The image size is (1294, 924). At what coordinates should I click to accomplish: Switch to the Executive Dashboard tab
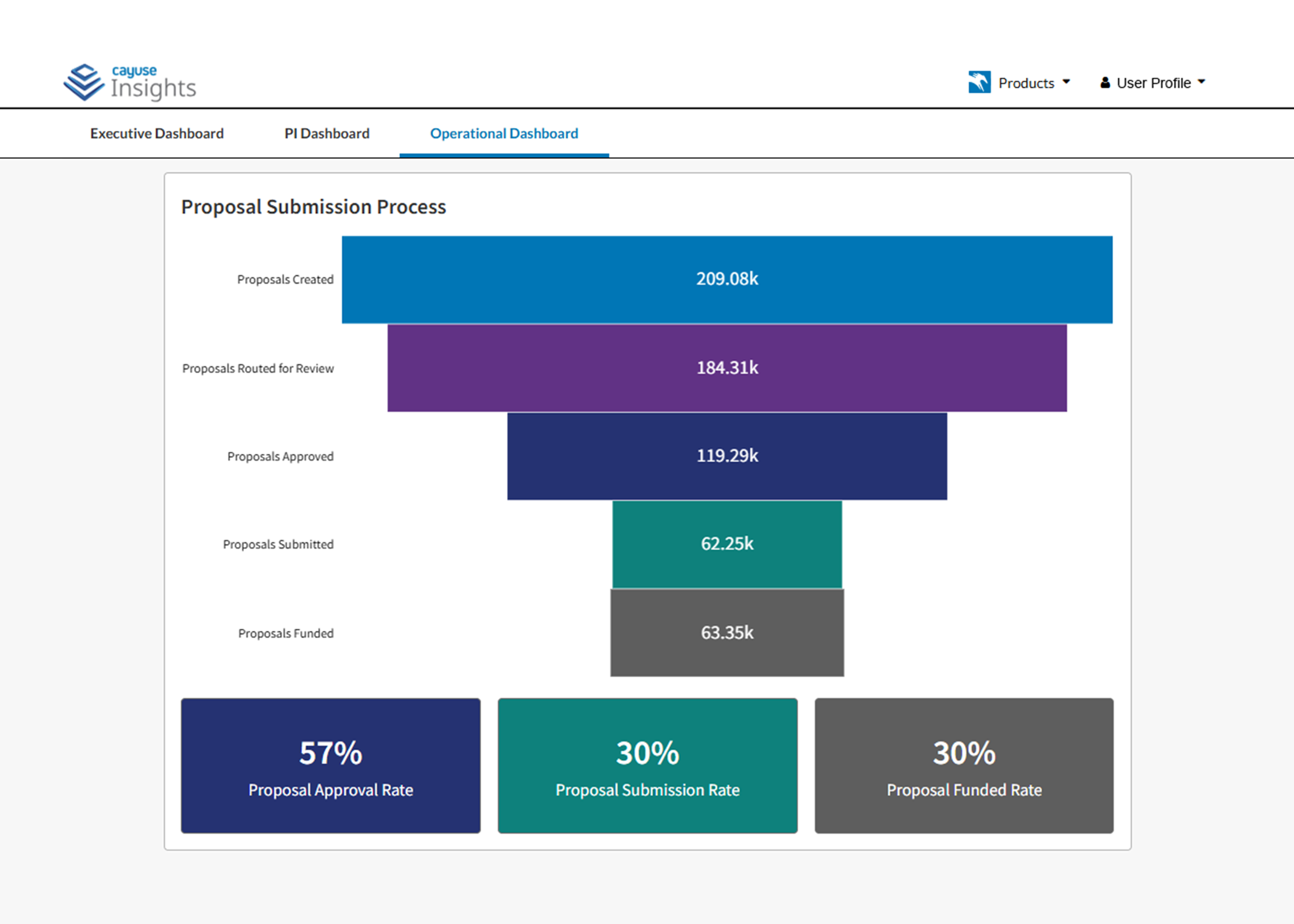pos(157,133)
